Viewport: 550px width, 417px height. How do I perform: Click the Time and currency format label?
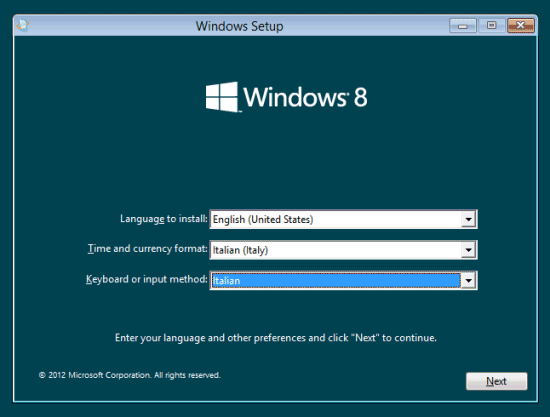[x=147, y=249]
